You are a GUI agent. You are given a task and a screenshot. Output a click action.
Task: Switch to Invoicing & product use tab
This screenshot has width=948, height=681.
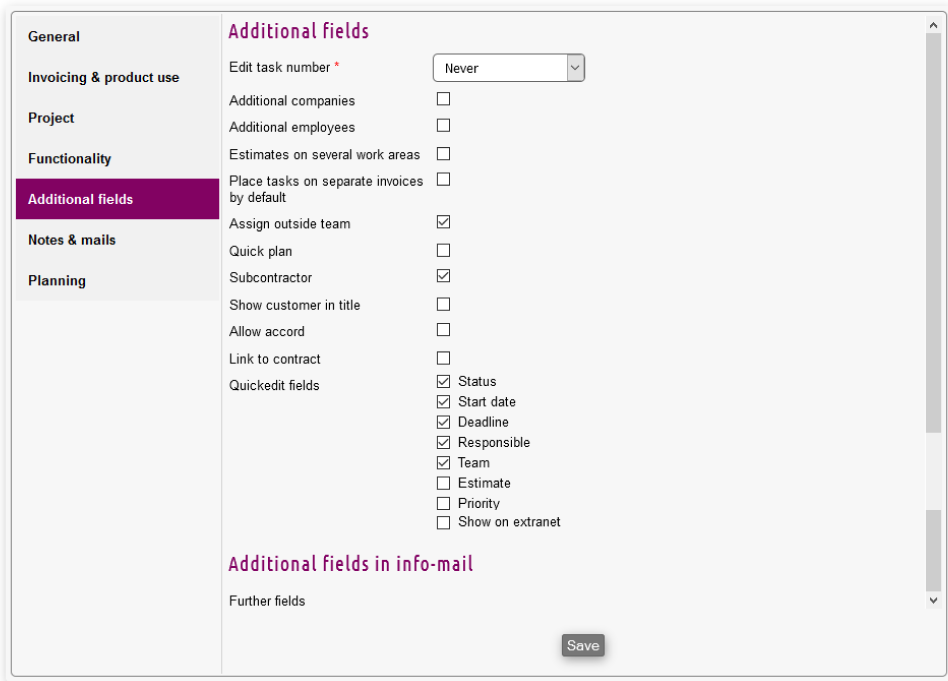pyautogui.click(x=104, y=77)
